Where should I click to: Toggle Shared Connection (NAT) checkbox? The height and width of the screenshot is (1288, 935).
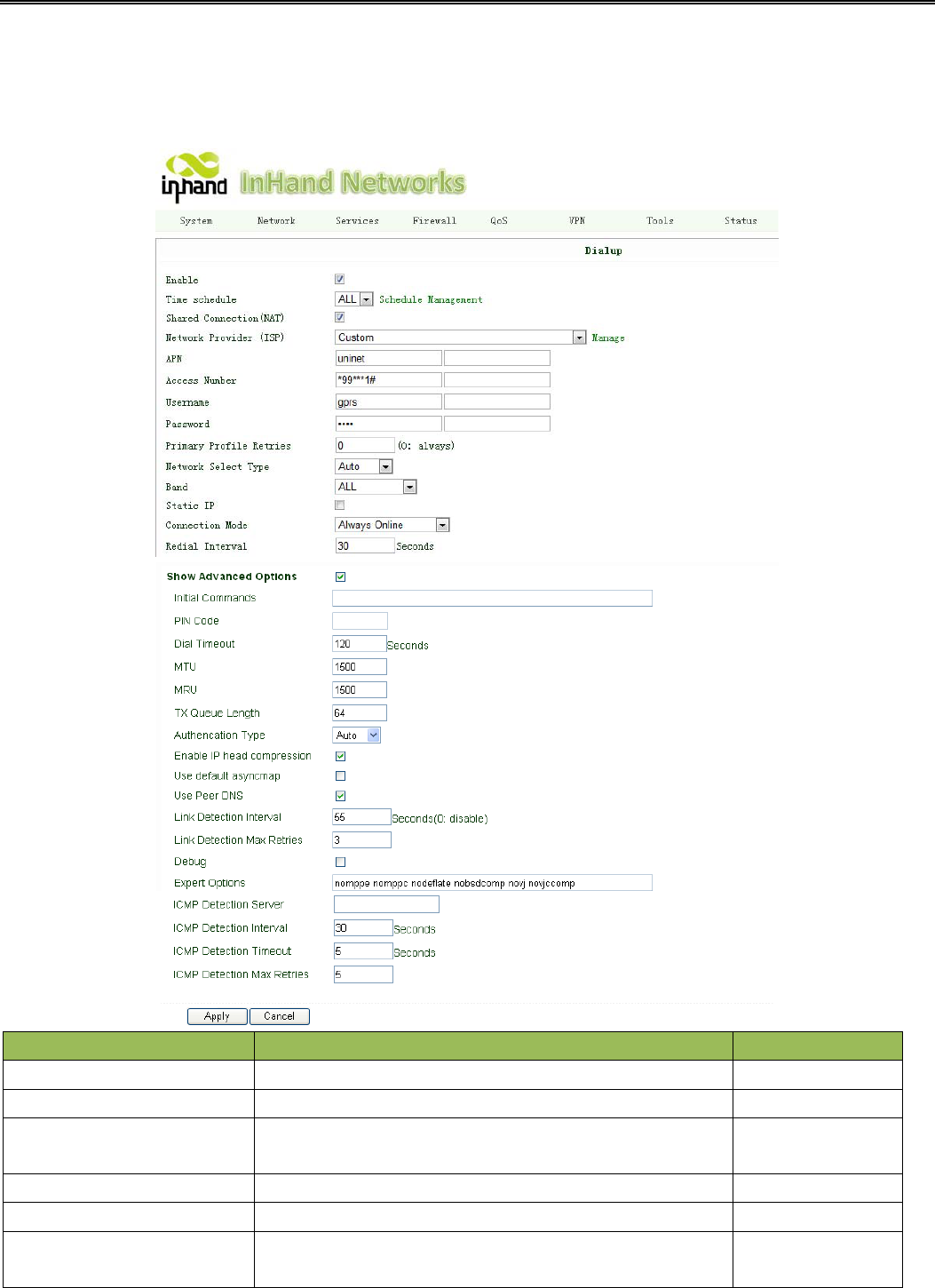339,317
